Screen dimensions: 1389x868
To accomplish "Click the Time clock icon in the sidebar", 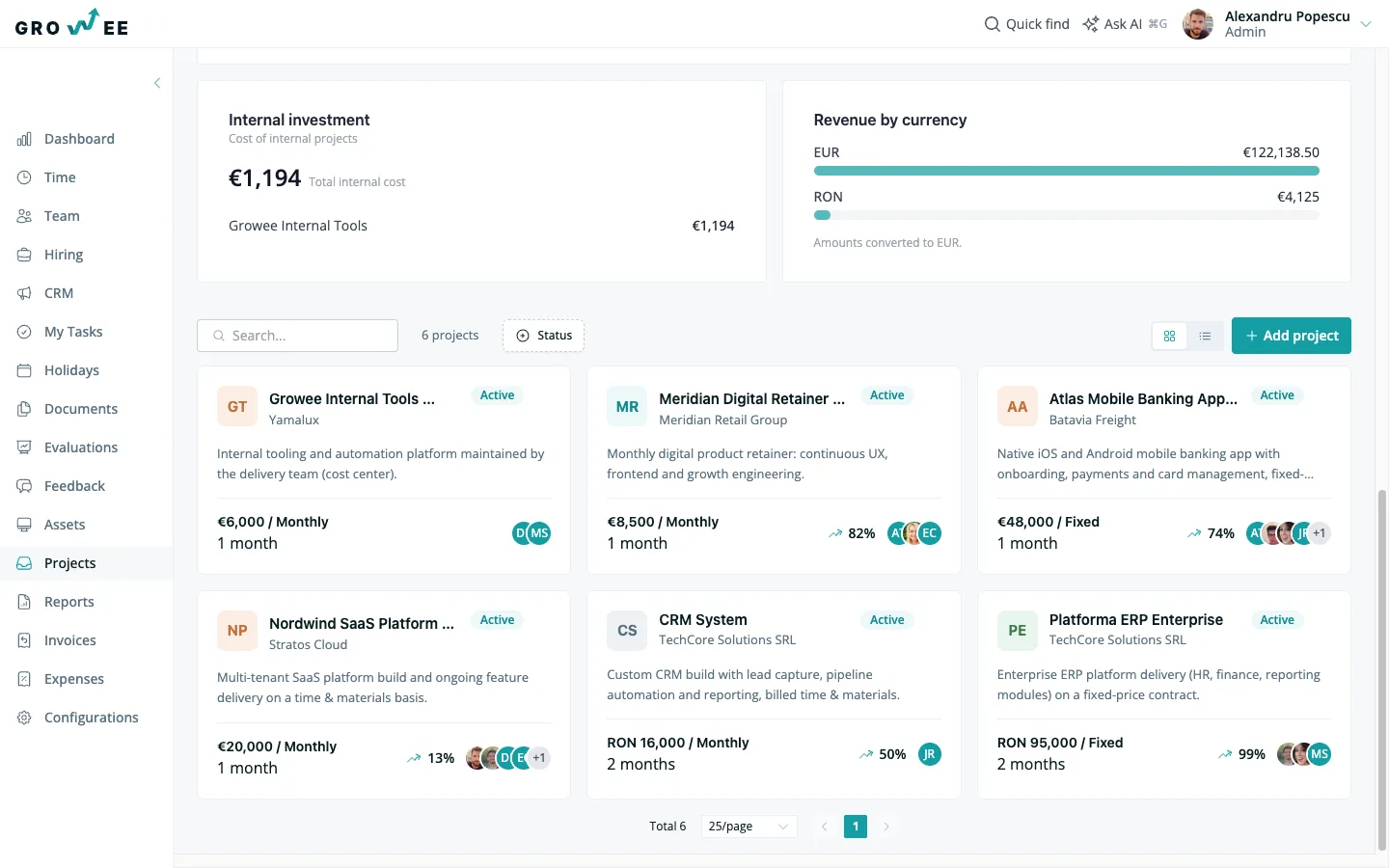I will click(24, 177).
